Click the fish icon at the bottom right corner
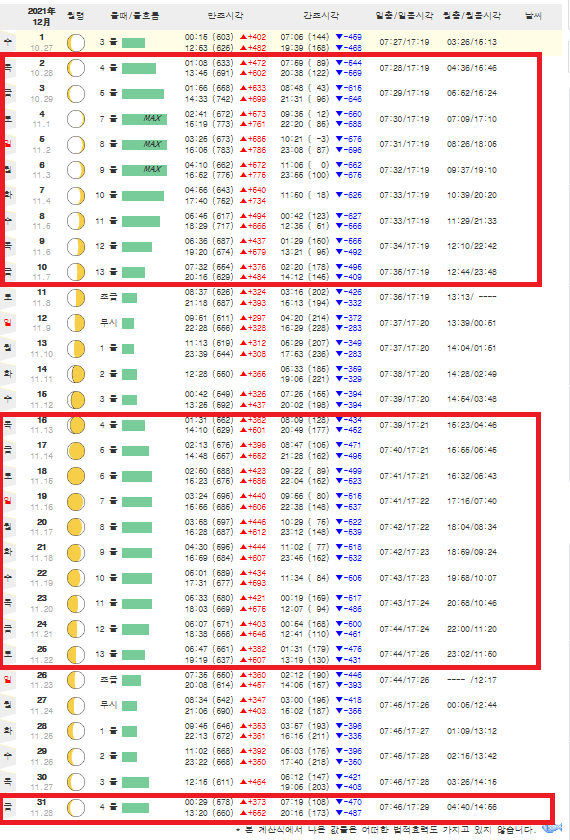The height and width of the screenshot is (840, 570). 551,828
